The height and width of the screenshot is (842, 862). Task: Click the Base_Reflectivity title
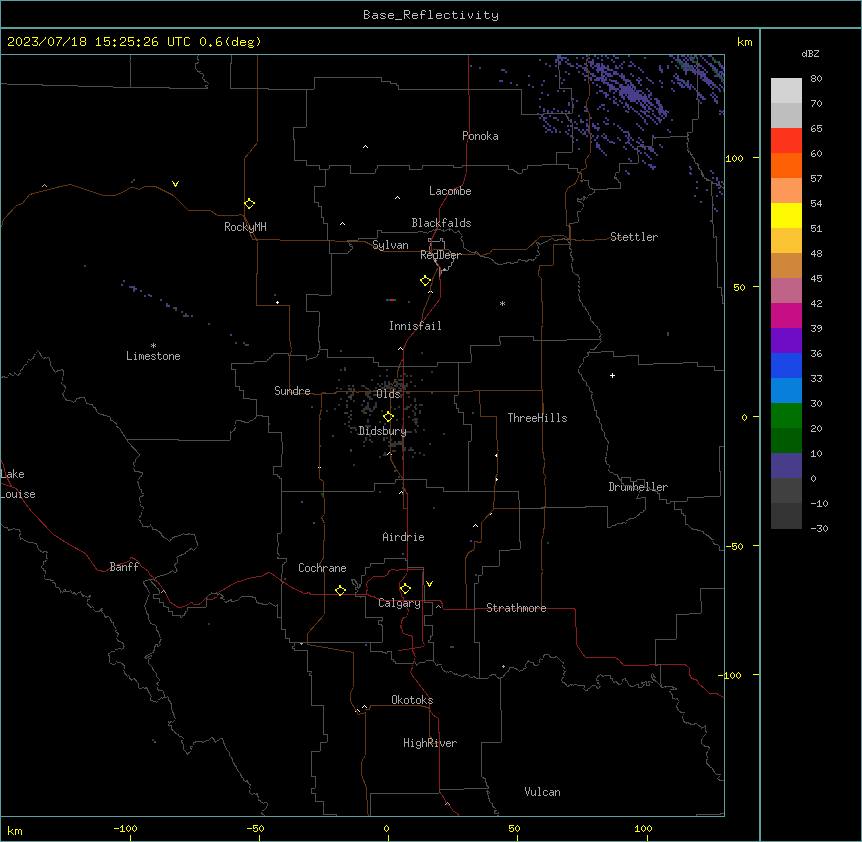tap(431, 15)
